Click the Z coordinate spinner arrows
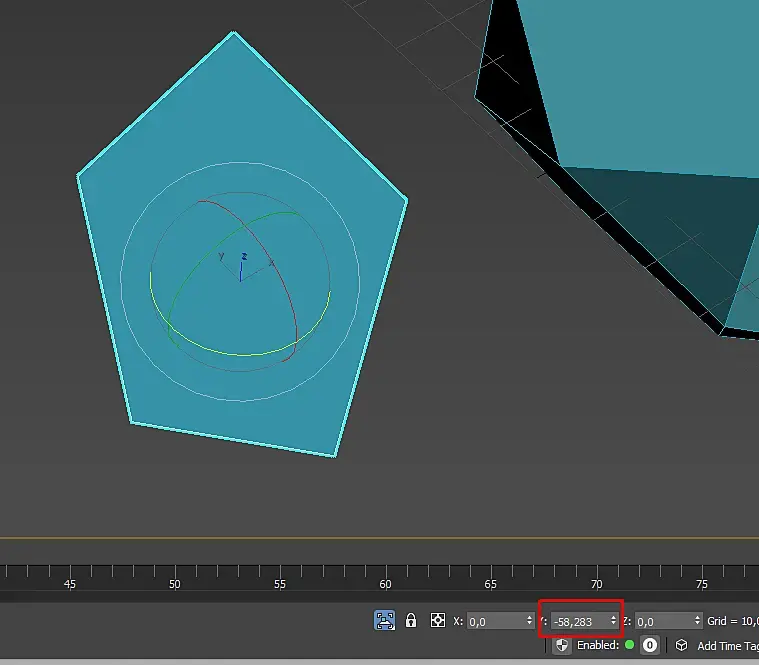This screenshot has width=759, height=665. click(697, 621)
